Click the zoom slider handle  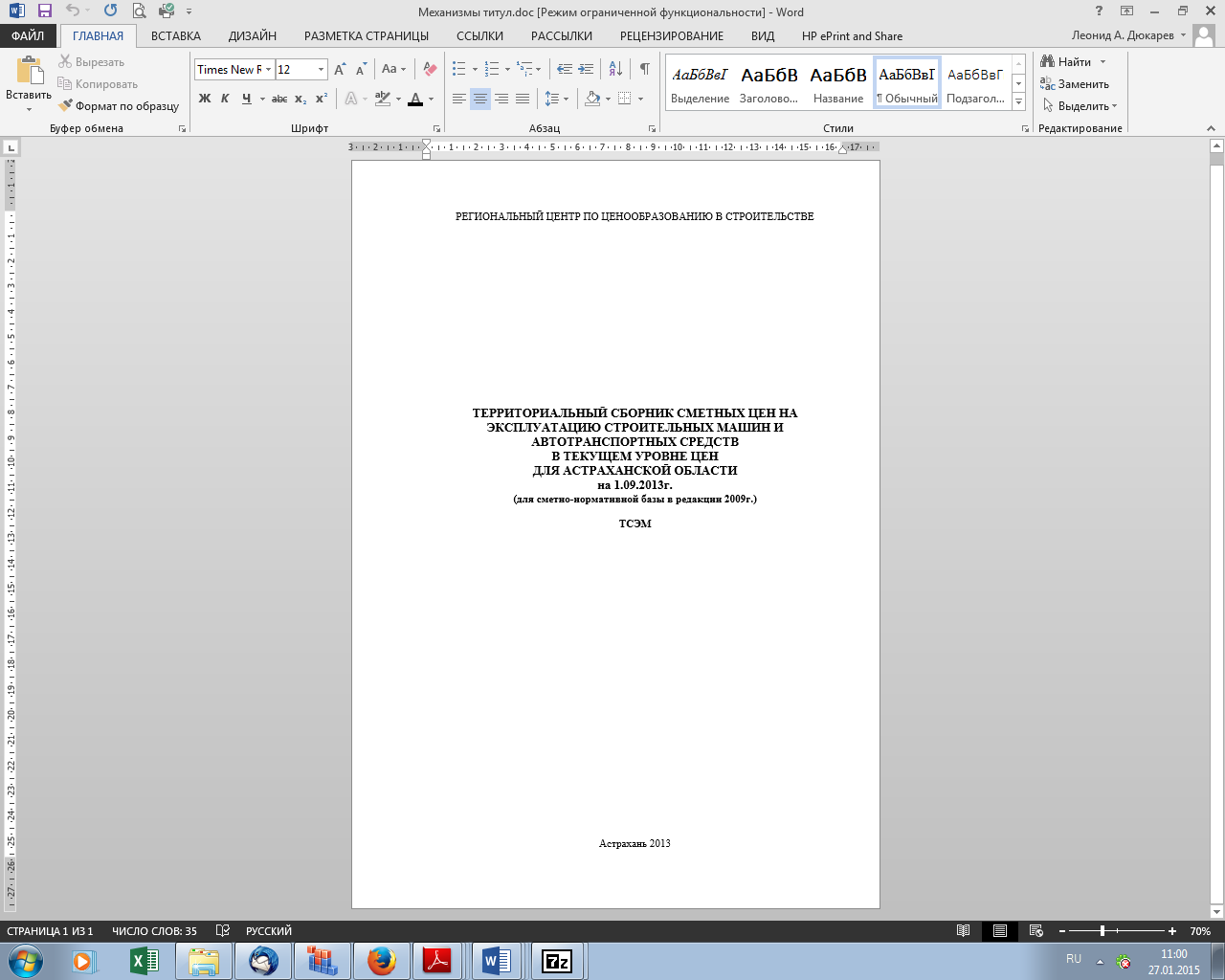point(1102,931)
